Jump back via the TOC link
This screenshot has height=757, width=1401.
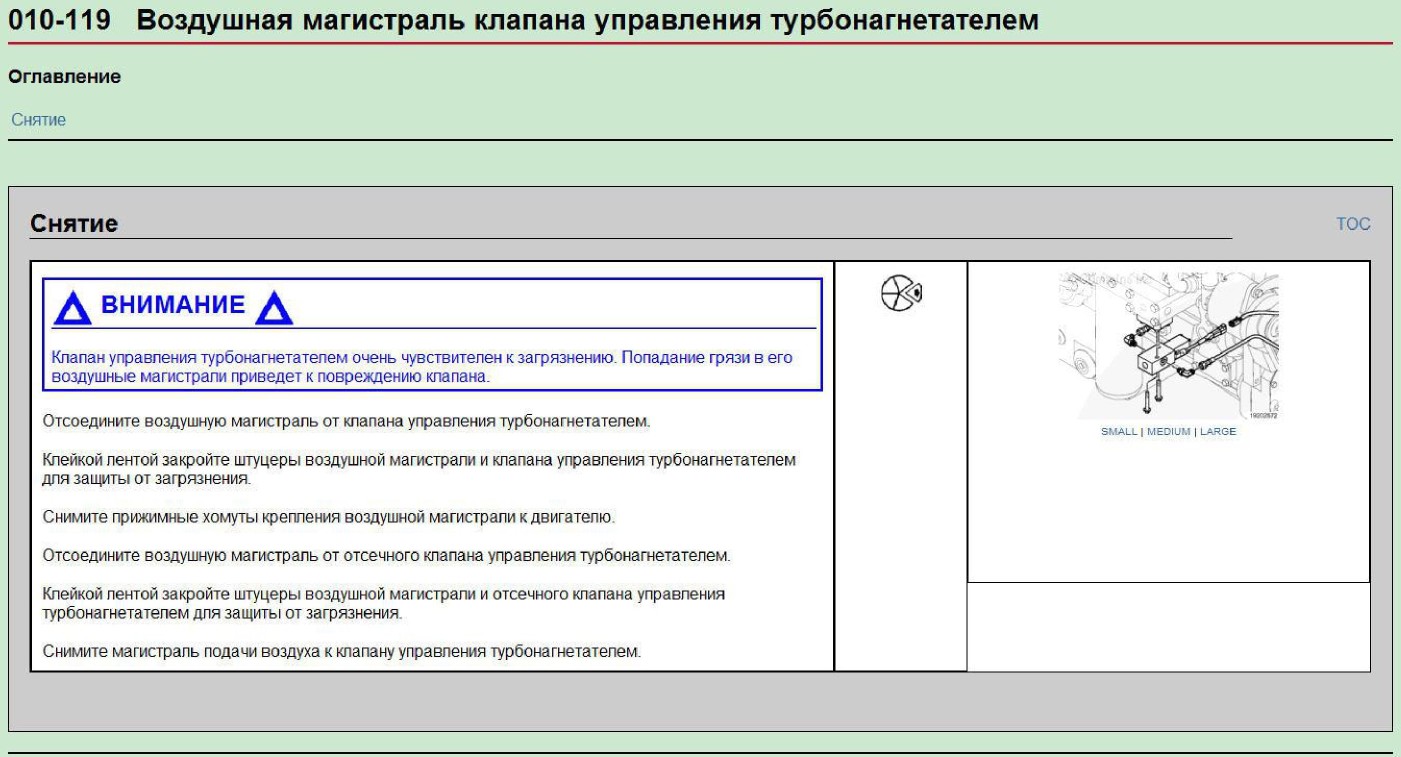(1353, 224)
